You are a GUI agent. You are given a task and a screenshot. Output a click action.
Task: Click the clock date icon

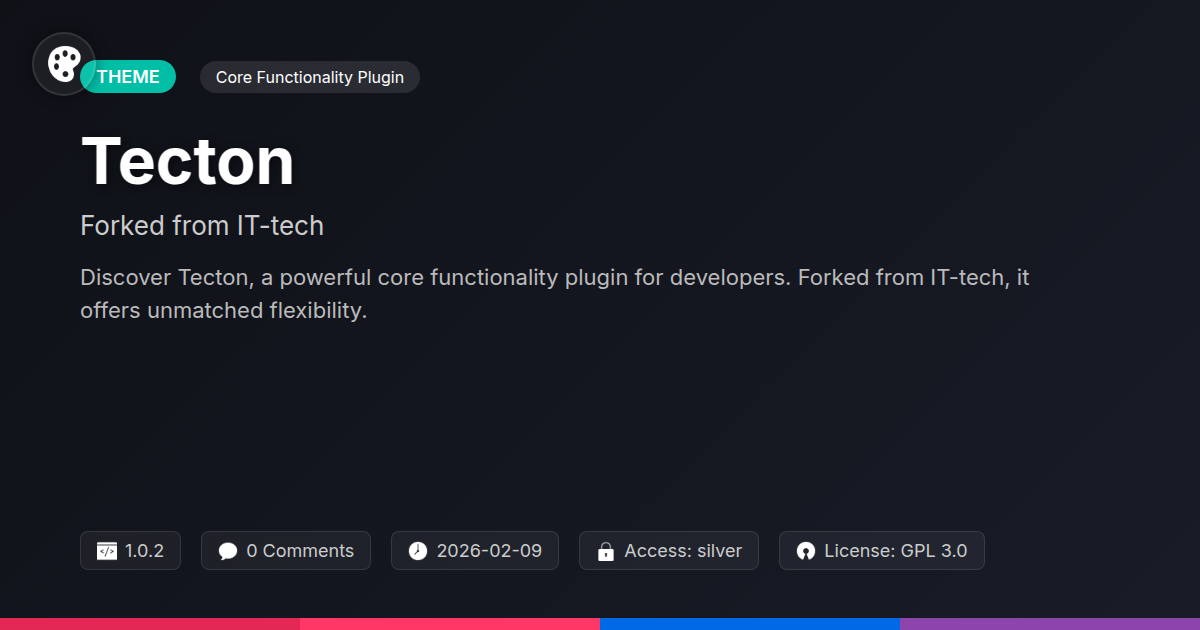(x=418, y=551)
